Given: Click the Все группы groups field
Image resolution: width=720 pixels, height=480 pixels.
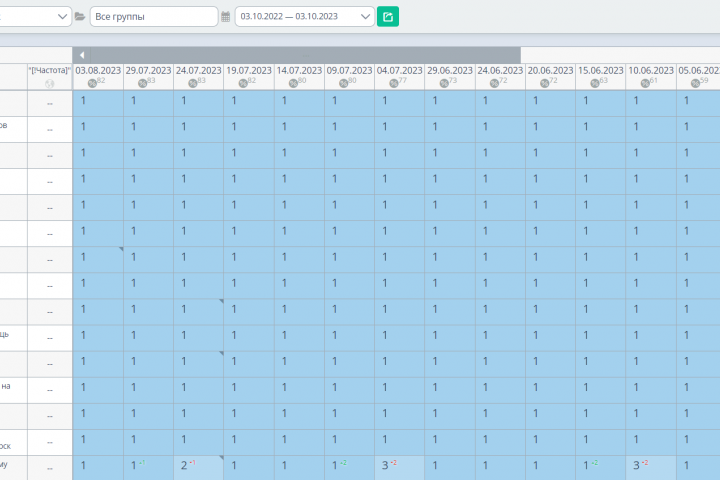Looking at the screenshot, I should [154, 17].
